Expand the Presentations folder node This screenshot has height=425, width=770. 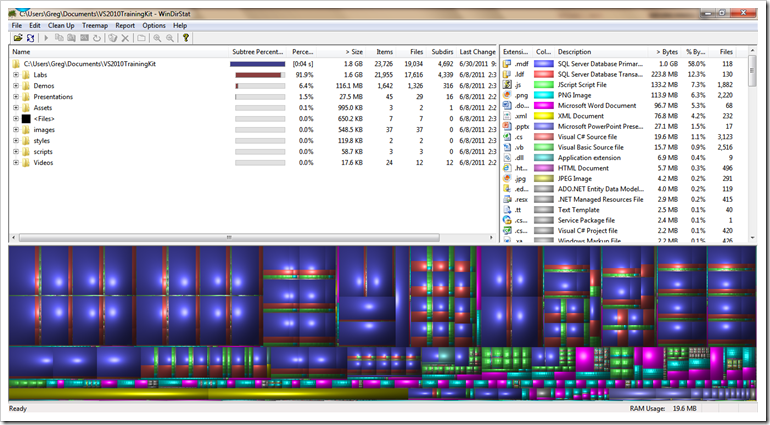pyautogui.click(x=16, y=97)
